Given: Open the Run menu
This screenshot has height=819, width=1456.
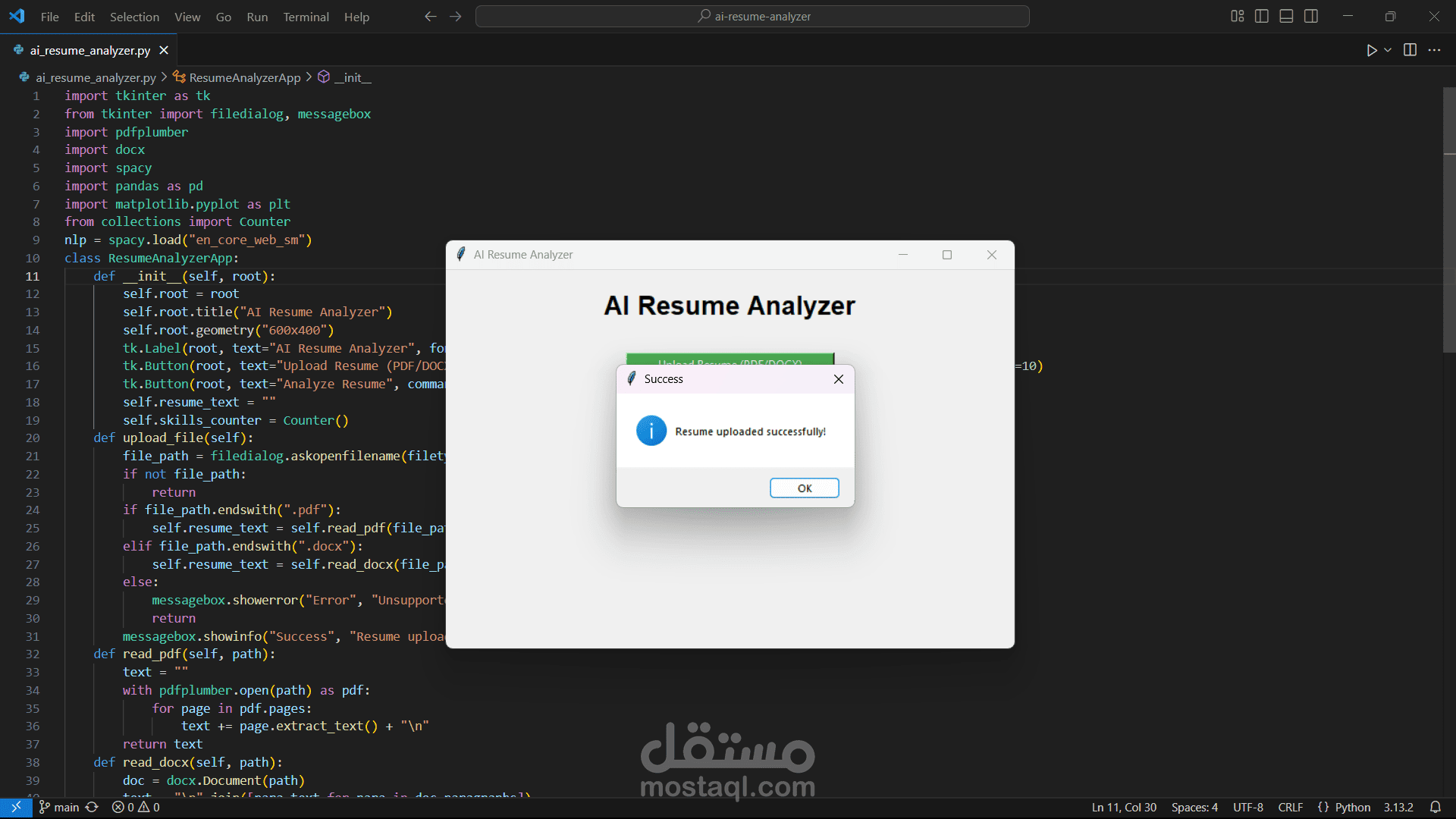Looking at the screenshot, I should coord(257,17).
